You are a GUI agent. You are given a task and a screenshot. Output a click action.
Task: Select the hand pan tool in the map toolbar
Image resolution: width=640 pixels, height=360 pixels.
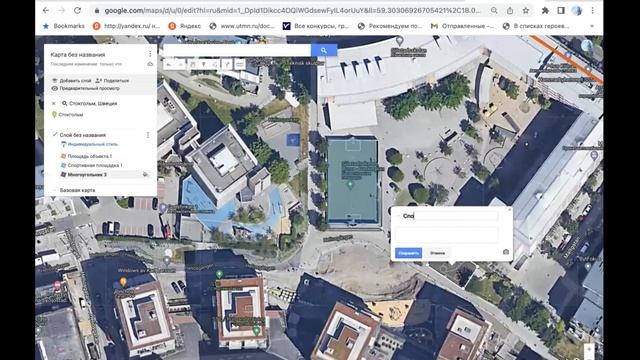(x=192, y=64)
